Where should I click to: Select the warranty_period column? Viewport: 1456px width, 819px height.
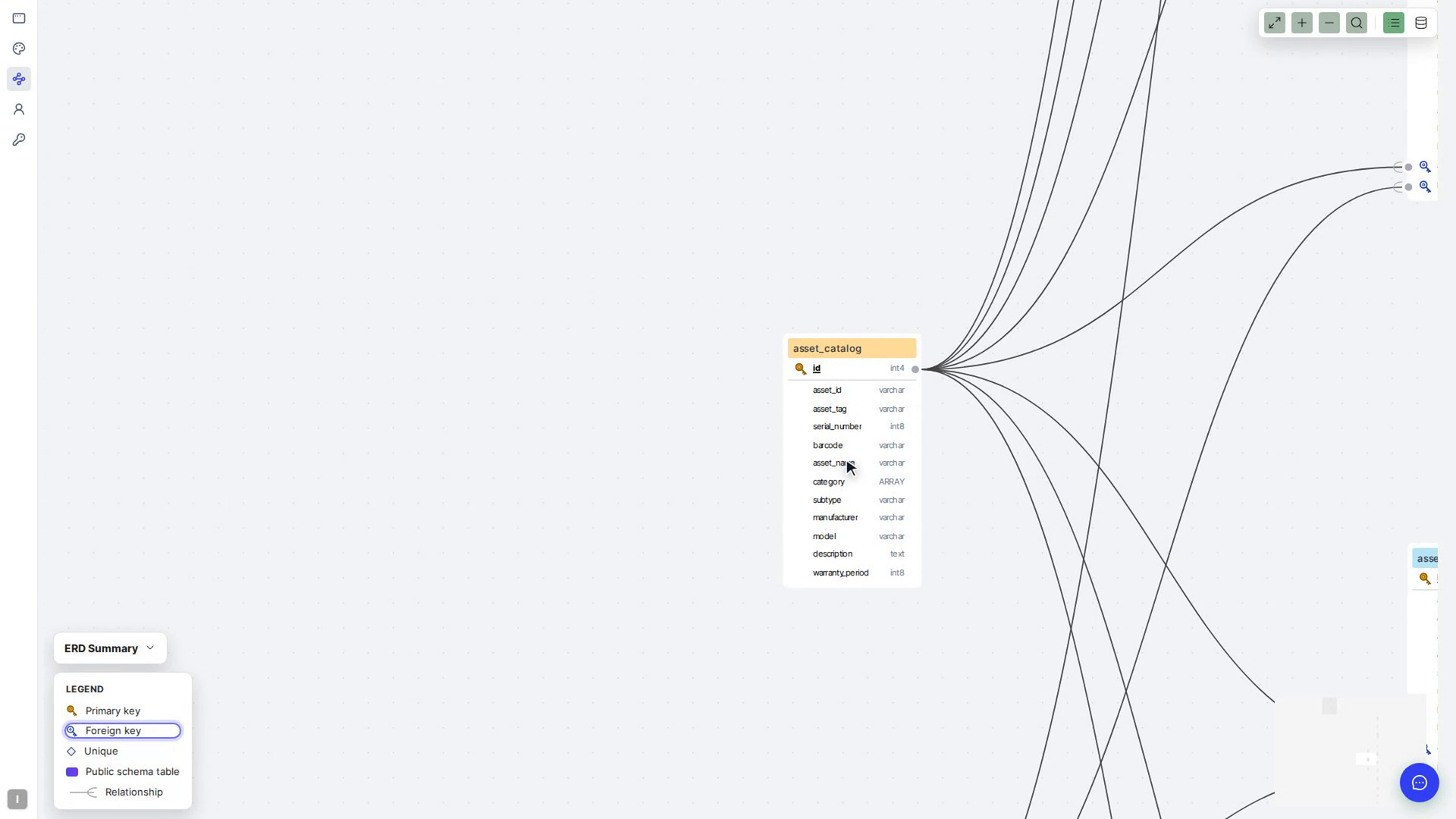(852, 573)
